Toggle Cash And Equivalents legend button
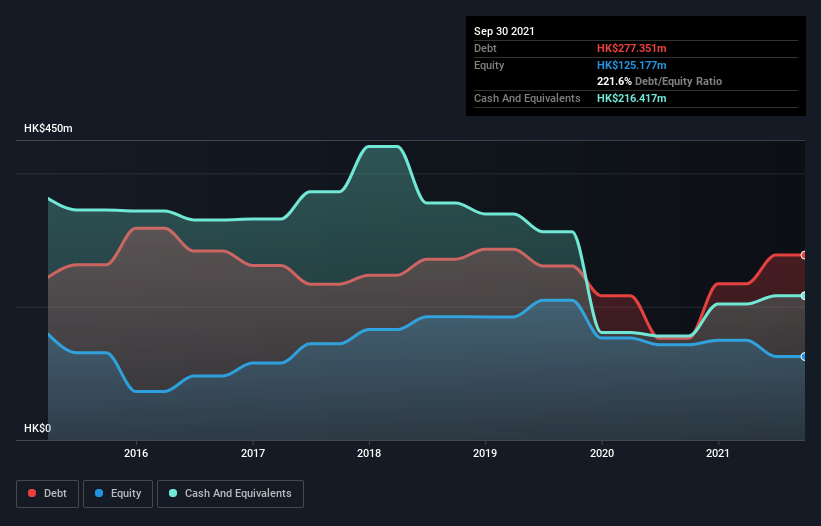Screen dimensions: 821x526 pyautogui.click(x=230, y=494)
